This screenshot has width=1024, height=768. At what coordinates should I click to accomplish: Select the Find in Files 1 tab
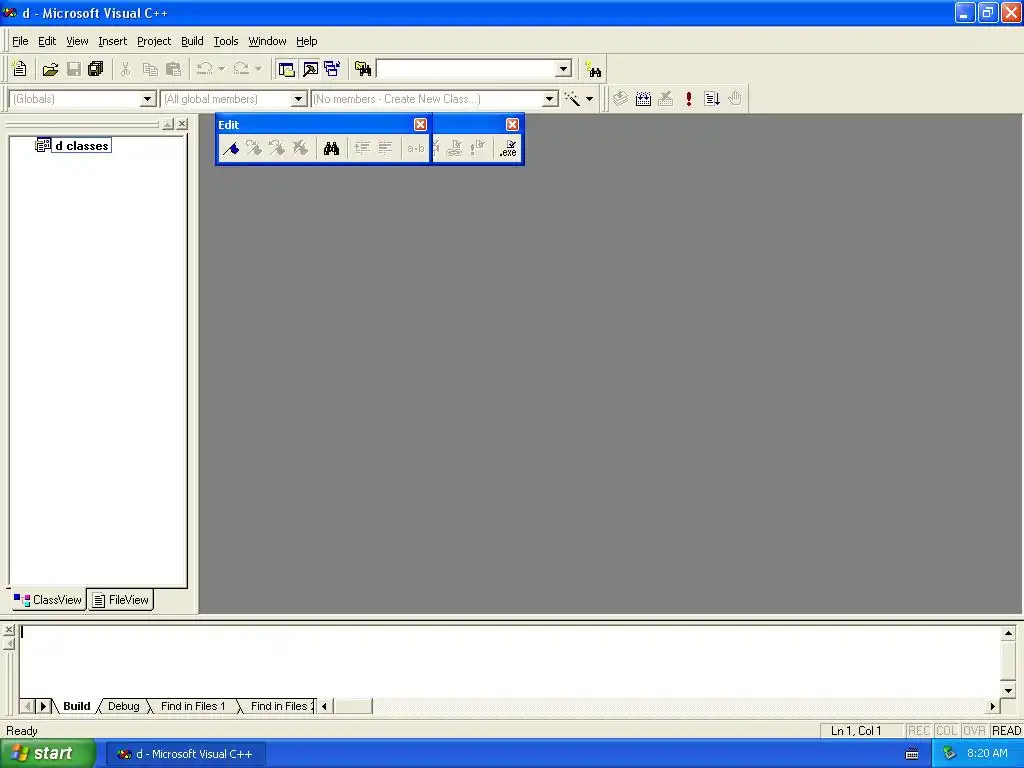(x=193, y=706)
